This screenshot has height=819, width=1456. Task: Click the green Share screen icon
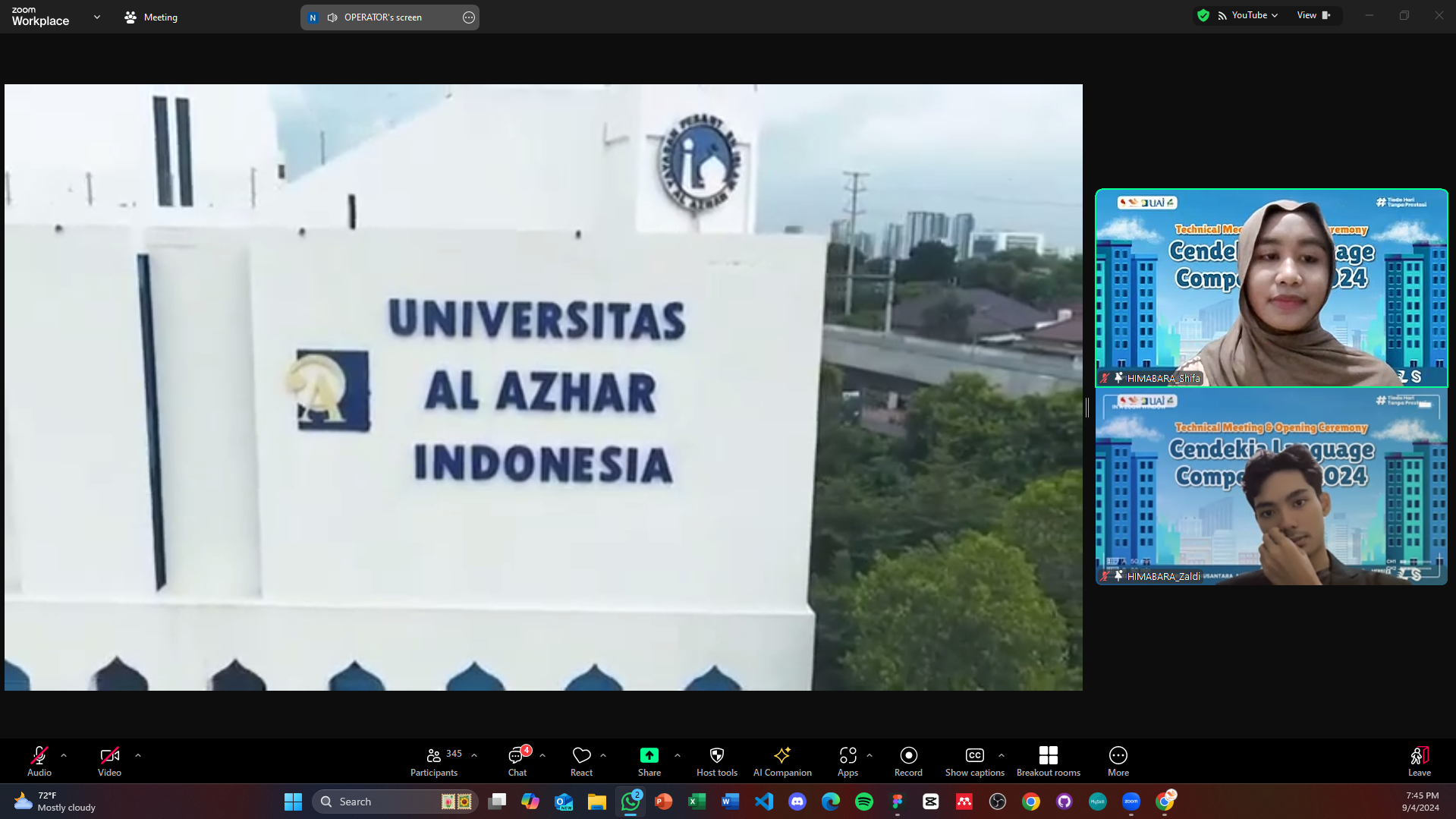(x=649, y=755)
